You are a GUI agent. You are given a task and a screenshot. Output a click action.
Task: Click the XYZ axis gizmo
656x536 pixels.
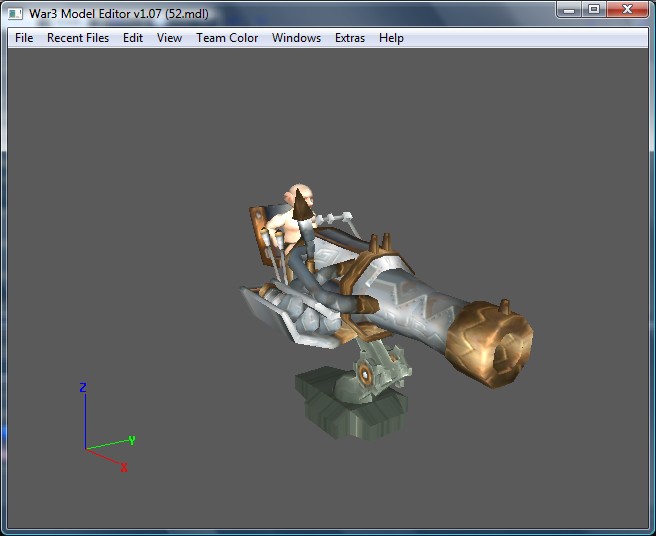[x=108, y=428]
